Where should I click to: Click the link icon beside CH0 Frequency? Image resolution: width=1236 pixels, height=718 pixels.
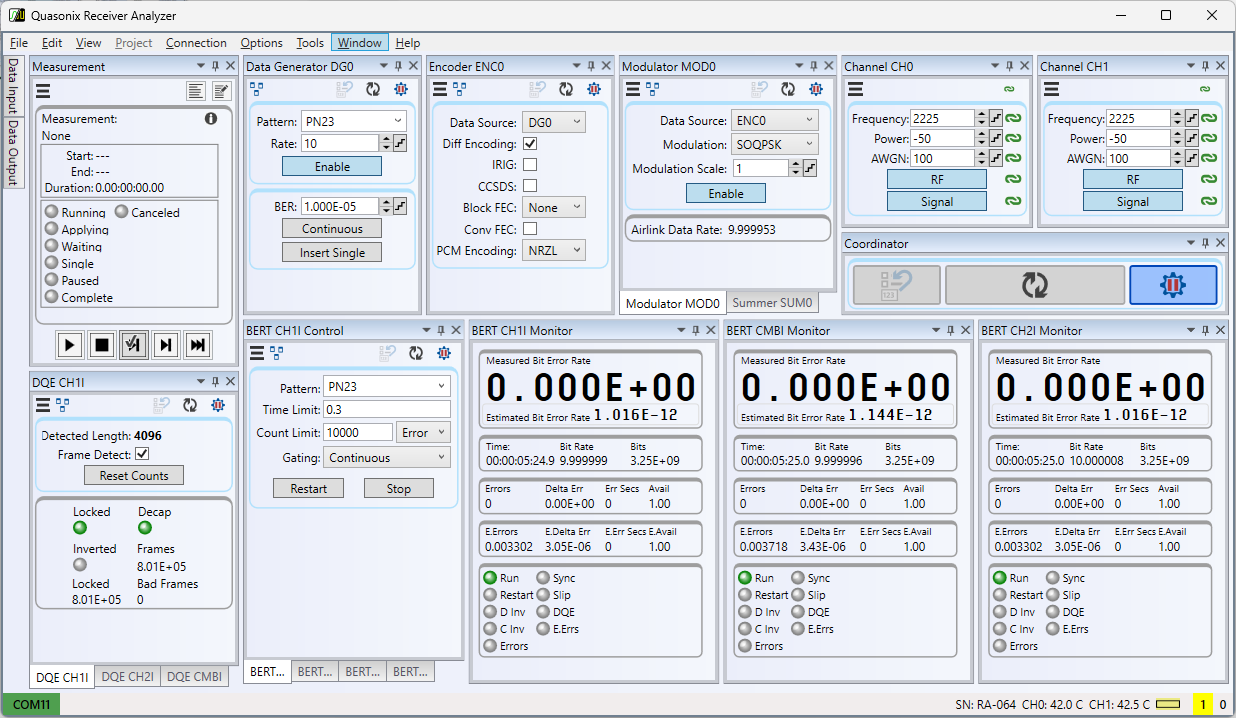coord(1013,118)
